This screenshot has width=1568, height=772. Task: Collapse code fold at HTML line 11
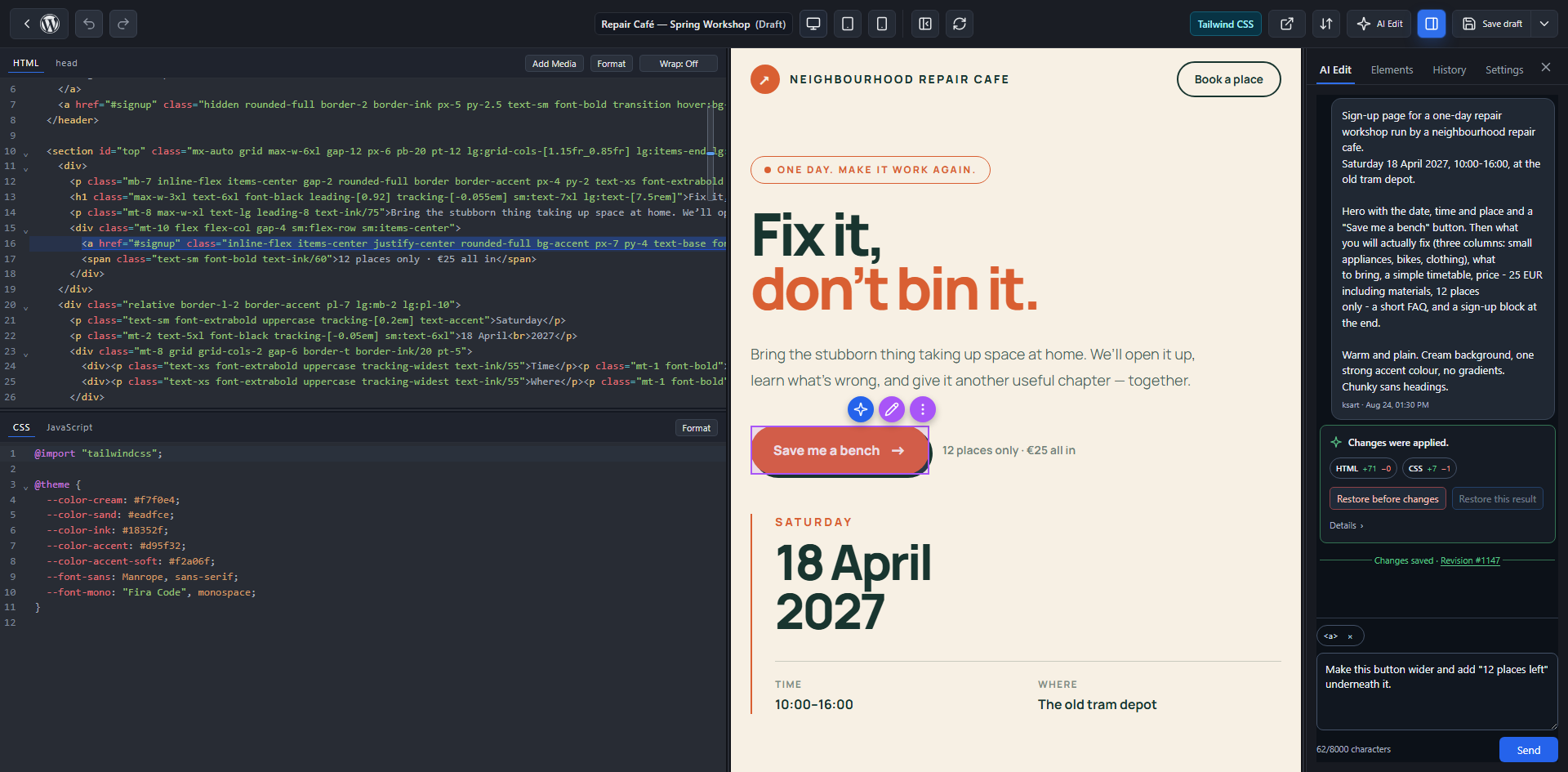(x=25, y=168)
